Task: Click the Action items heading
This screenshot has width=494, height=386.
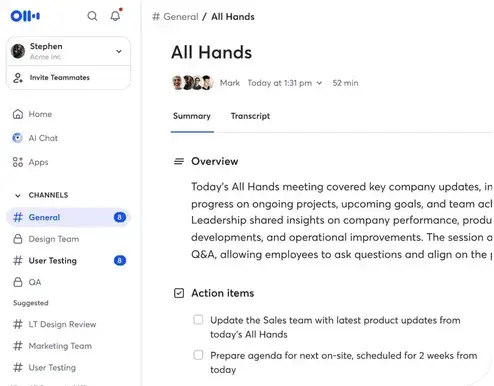Action: coord(223,293)
